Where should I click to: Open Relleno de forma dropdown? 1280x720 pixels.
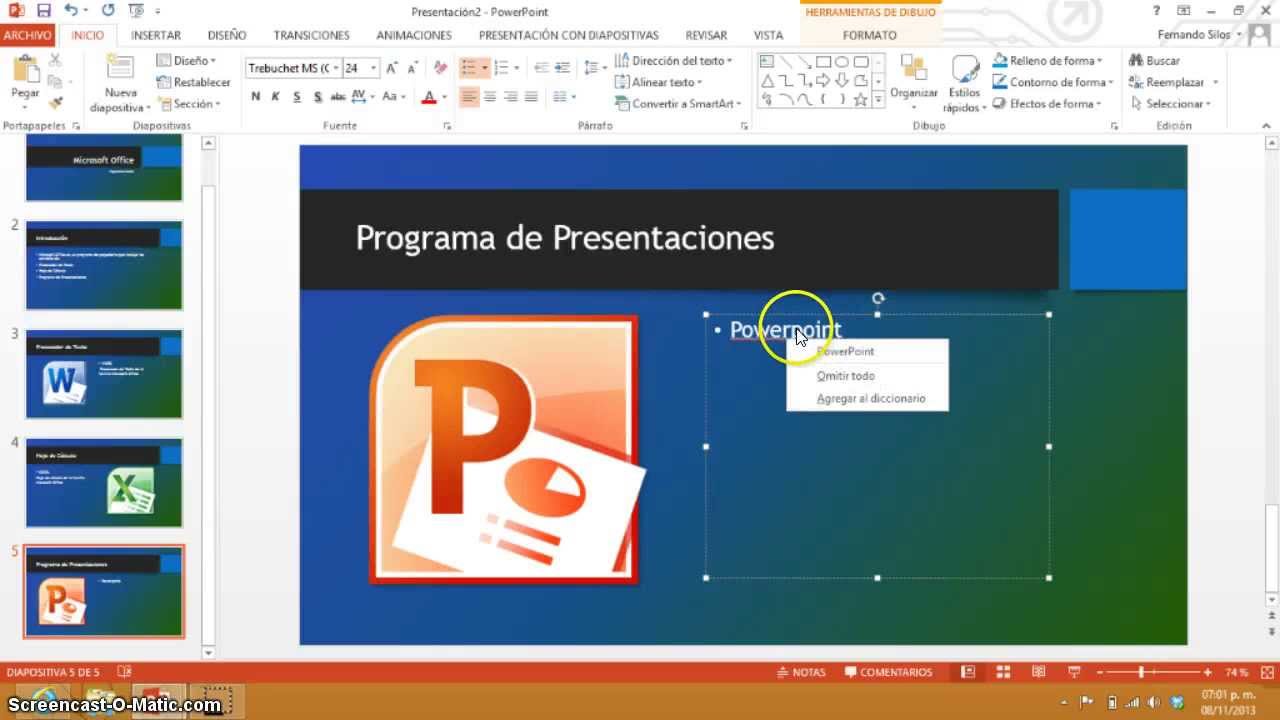pyautogui.click(x=1048, y=61)
